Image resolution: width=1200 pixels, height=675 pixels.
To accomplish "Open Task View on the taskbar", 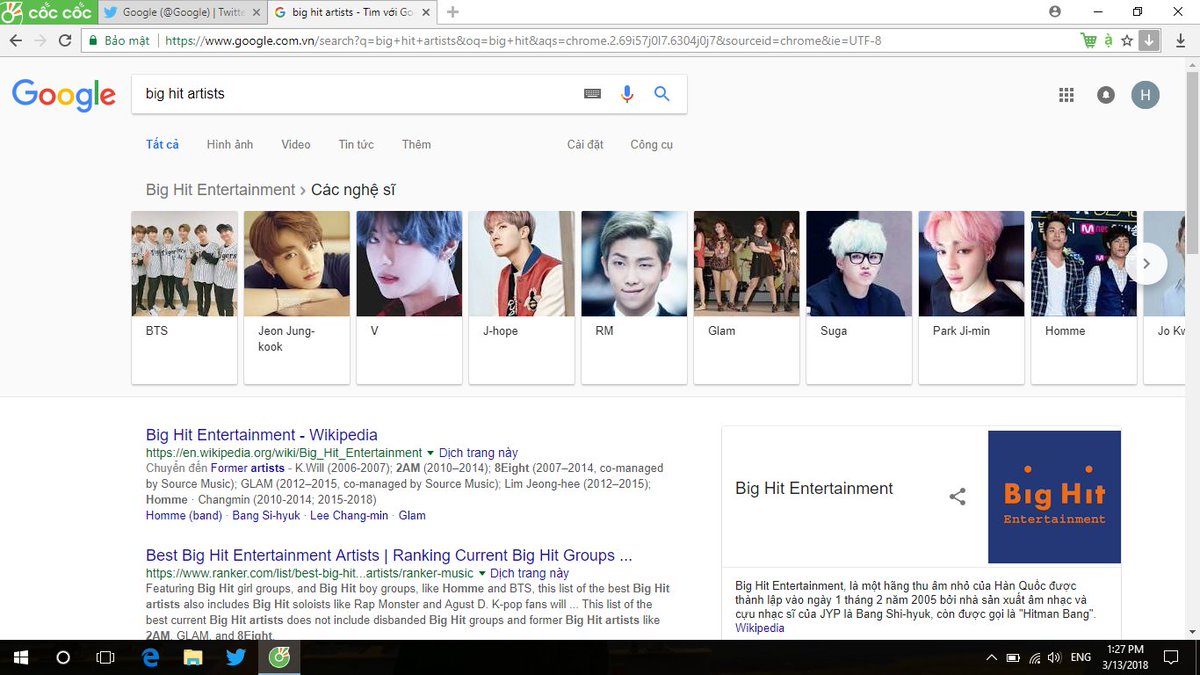I will click(x=105, y=657).
